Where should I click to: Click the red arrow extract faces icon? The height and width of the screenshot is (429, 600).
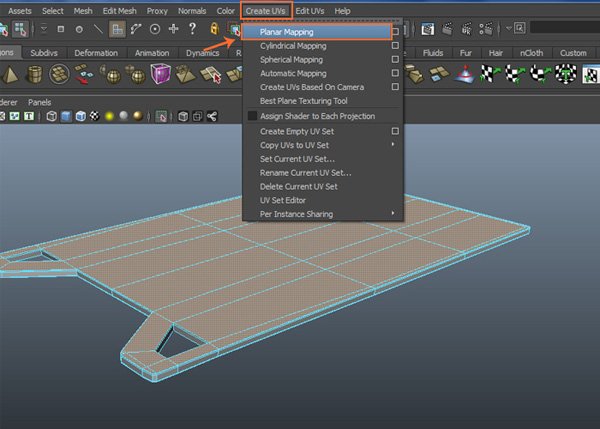click(84, 74)
